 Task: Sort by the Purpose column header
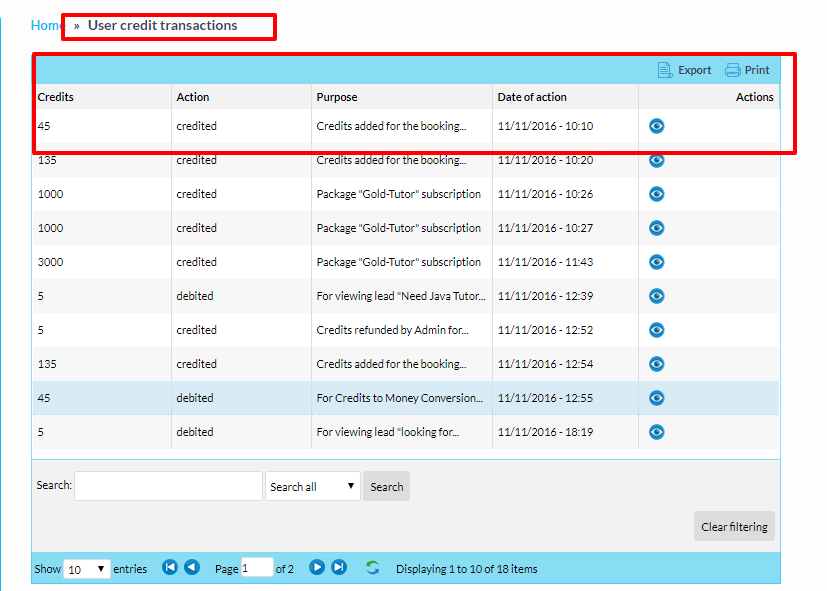tap(337, 97)
